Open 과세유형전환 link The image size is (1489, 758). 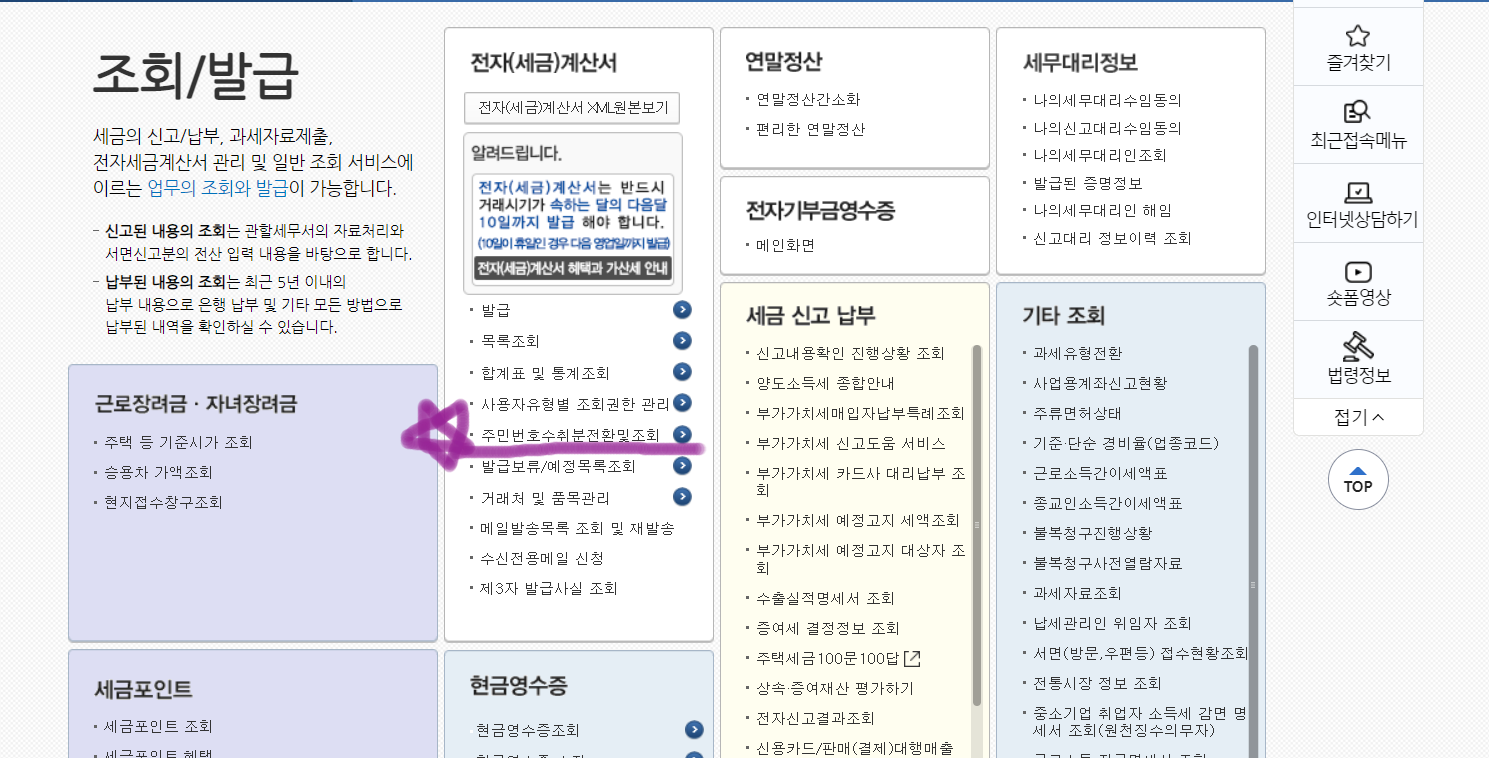click(1078, 353)
